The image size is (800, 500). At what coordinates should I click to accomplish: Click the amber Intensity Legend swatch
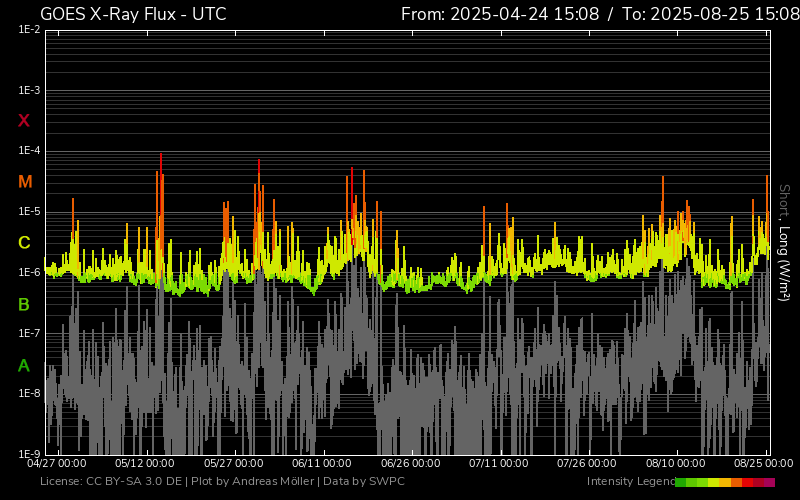tap(725, 482)
